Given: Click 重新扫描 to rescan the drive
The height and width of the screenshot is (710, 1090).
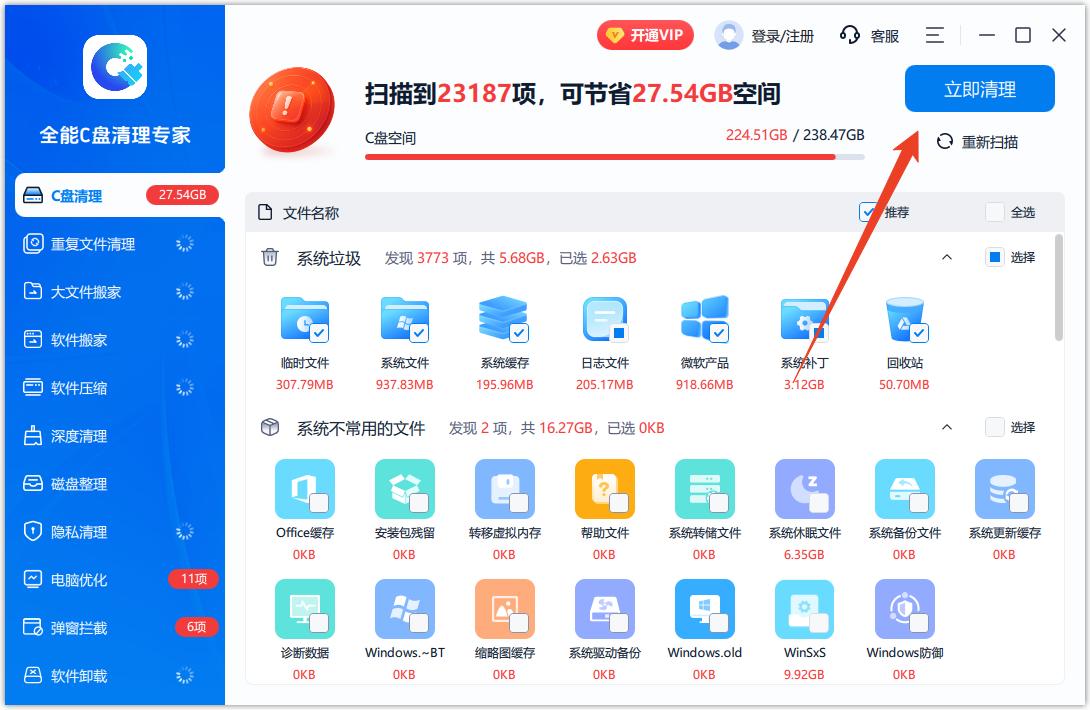Looking at the screenshot, I should coord(986,142).
